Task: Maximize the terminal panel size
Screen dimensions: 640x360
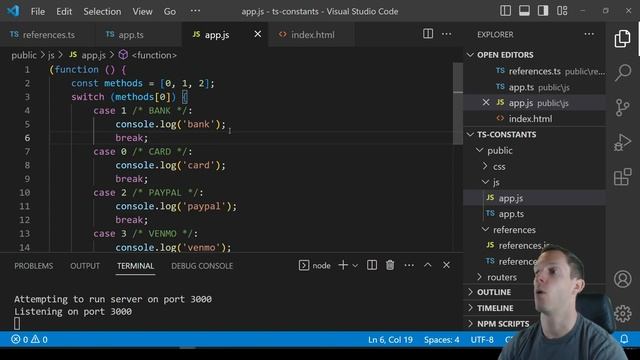Action: pos(427,265)
